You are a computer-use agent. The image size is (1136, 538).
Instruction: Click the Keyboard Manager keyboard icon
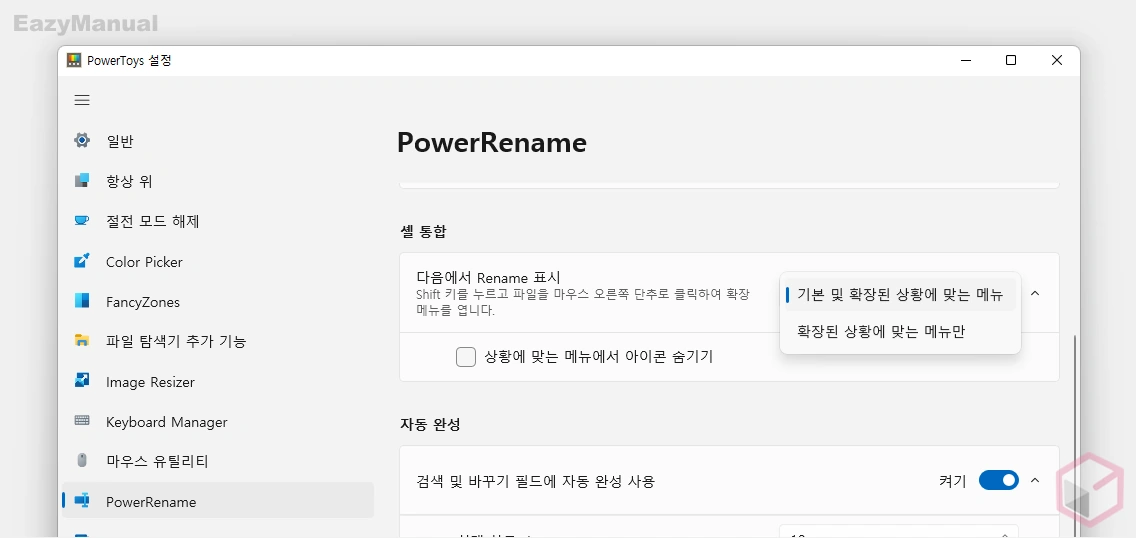coord(82,421)
